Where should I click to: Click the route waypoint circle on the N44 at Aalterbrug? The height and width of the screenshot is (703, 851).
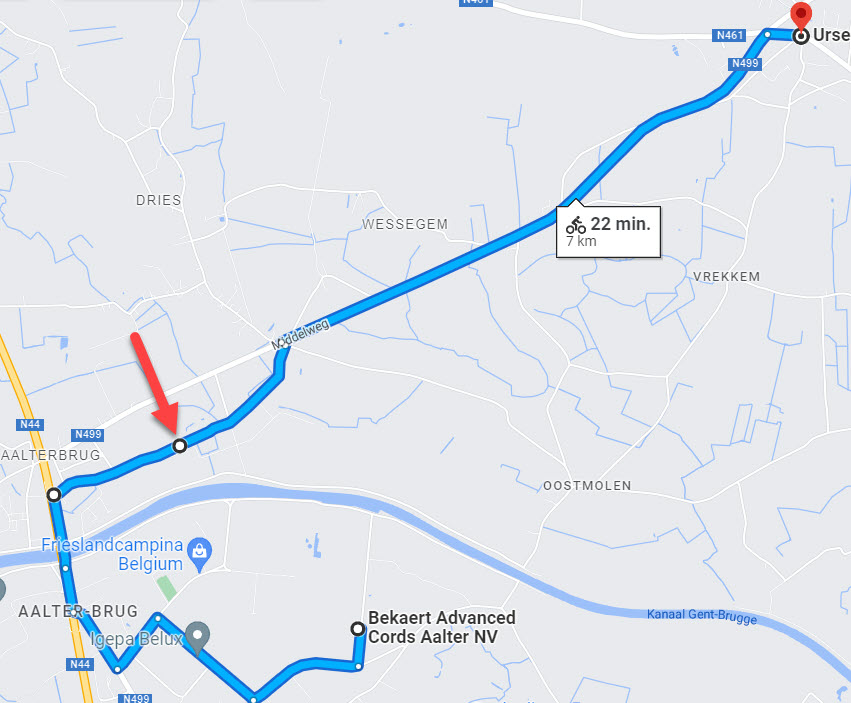click(x=53, y=495)
